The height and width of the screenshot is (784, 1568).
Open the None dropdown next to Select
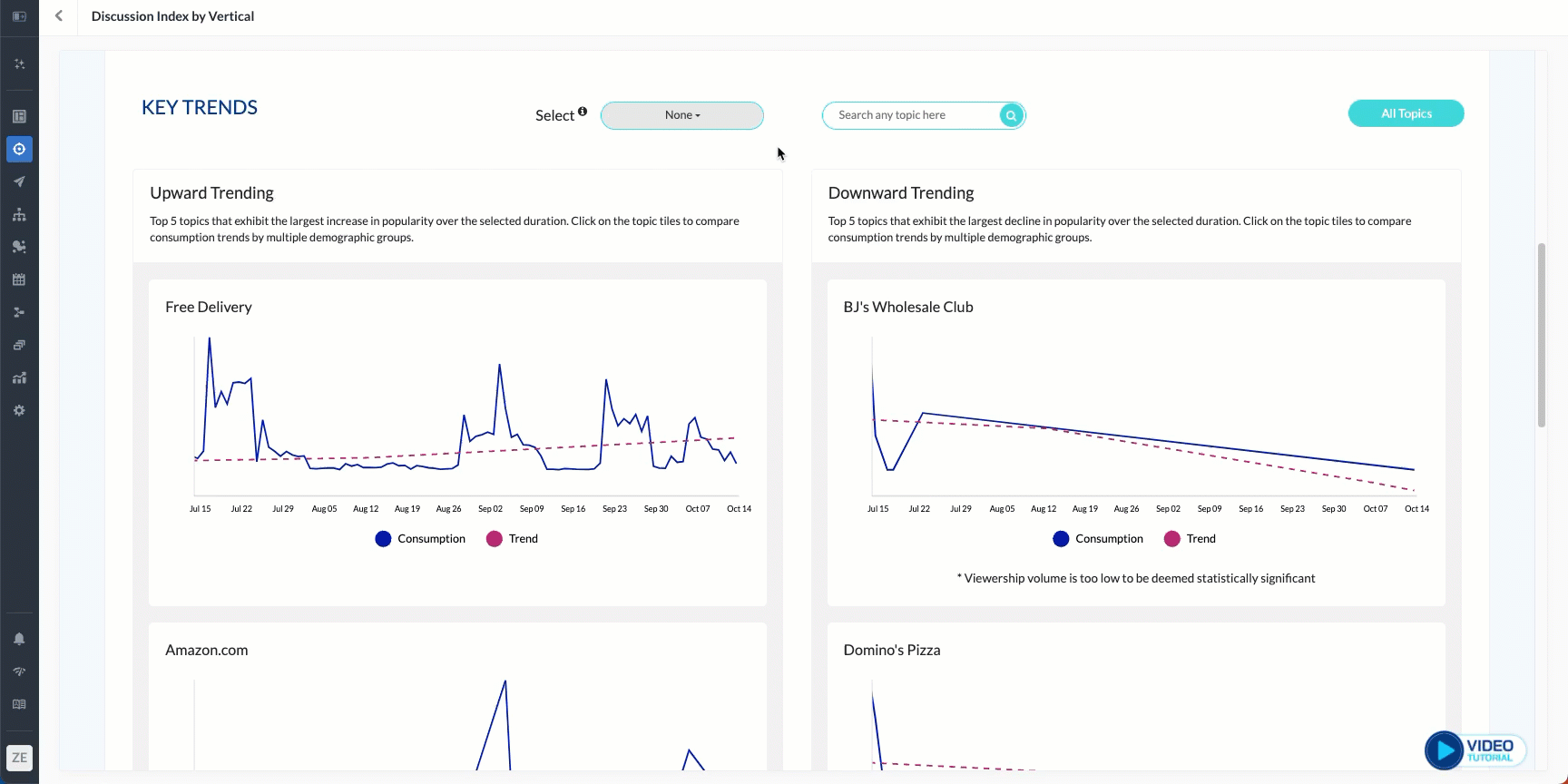click(x=682, y=115)
